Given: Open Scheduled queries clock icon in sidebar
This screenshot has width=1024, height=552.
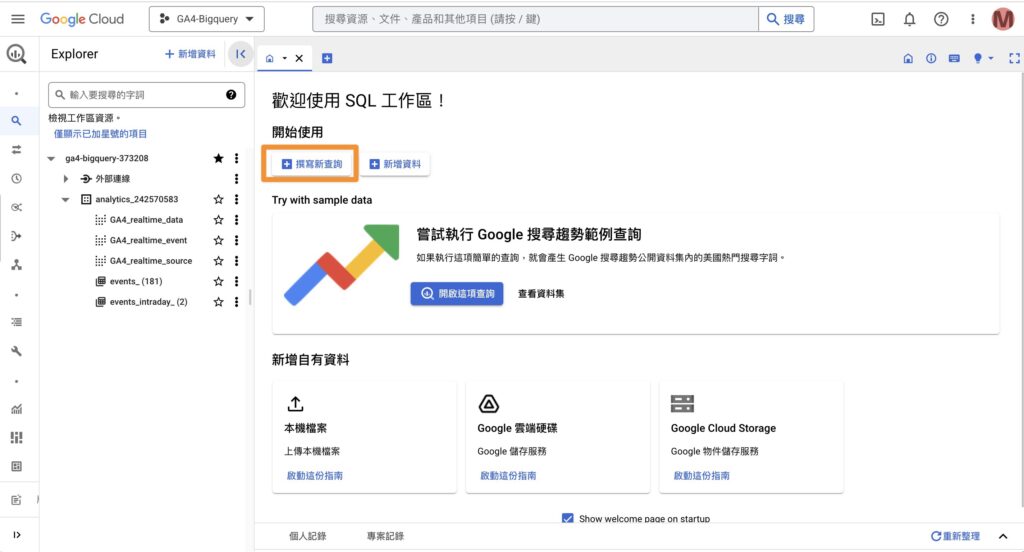Looking at the screenshot, I should pos(16,178).
